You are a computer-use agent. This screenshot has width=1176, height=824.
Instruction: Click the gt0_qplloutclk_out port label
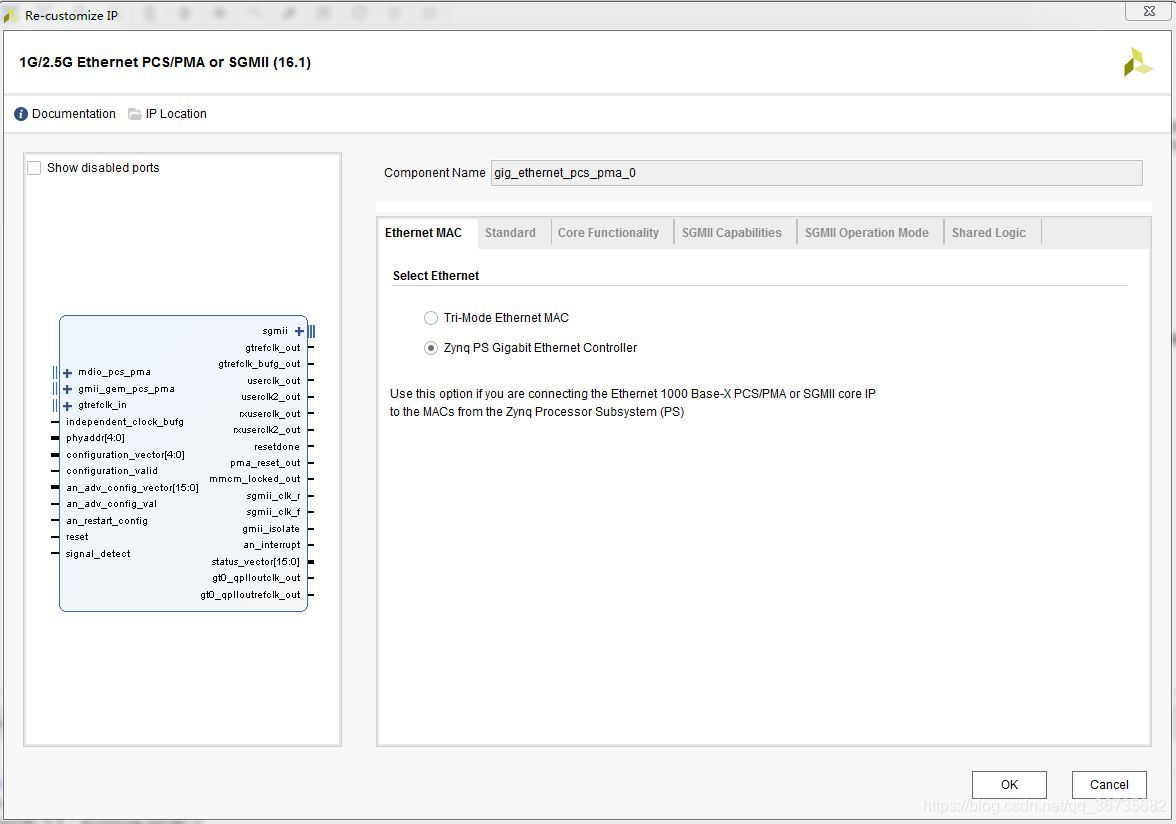[256, 578]
